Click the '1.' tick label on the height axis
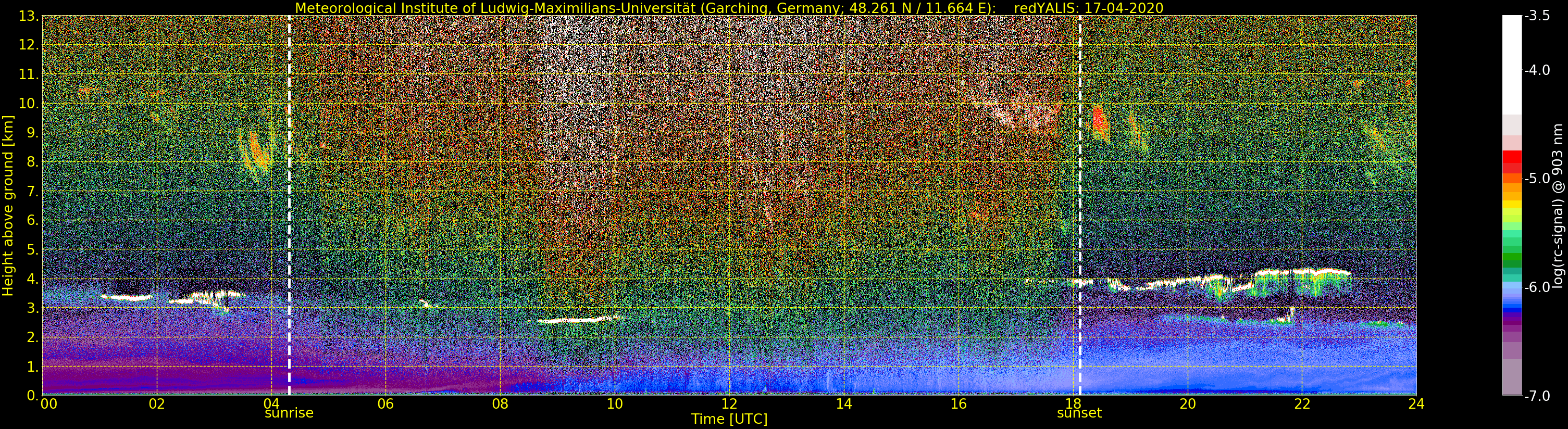 [32, 367]
